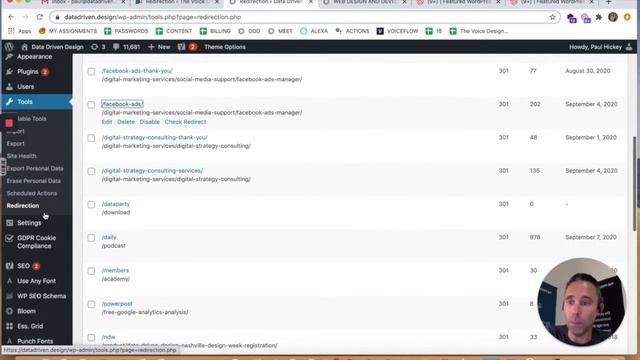Switch to the Web Design and Dev browser tab
This screenshot has width=640, height=360.
click(364, 3)
